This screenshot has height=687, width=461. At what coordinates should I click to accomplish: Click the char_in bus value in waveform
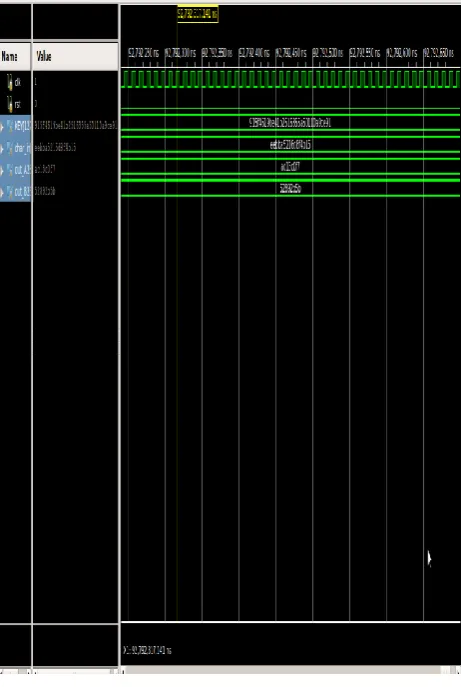pyautogui.click(x=290, y=145)
